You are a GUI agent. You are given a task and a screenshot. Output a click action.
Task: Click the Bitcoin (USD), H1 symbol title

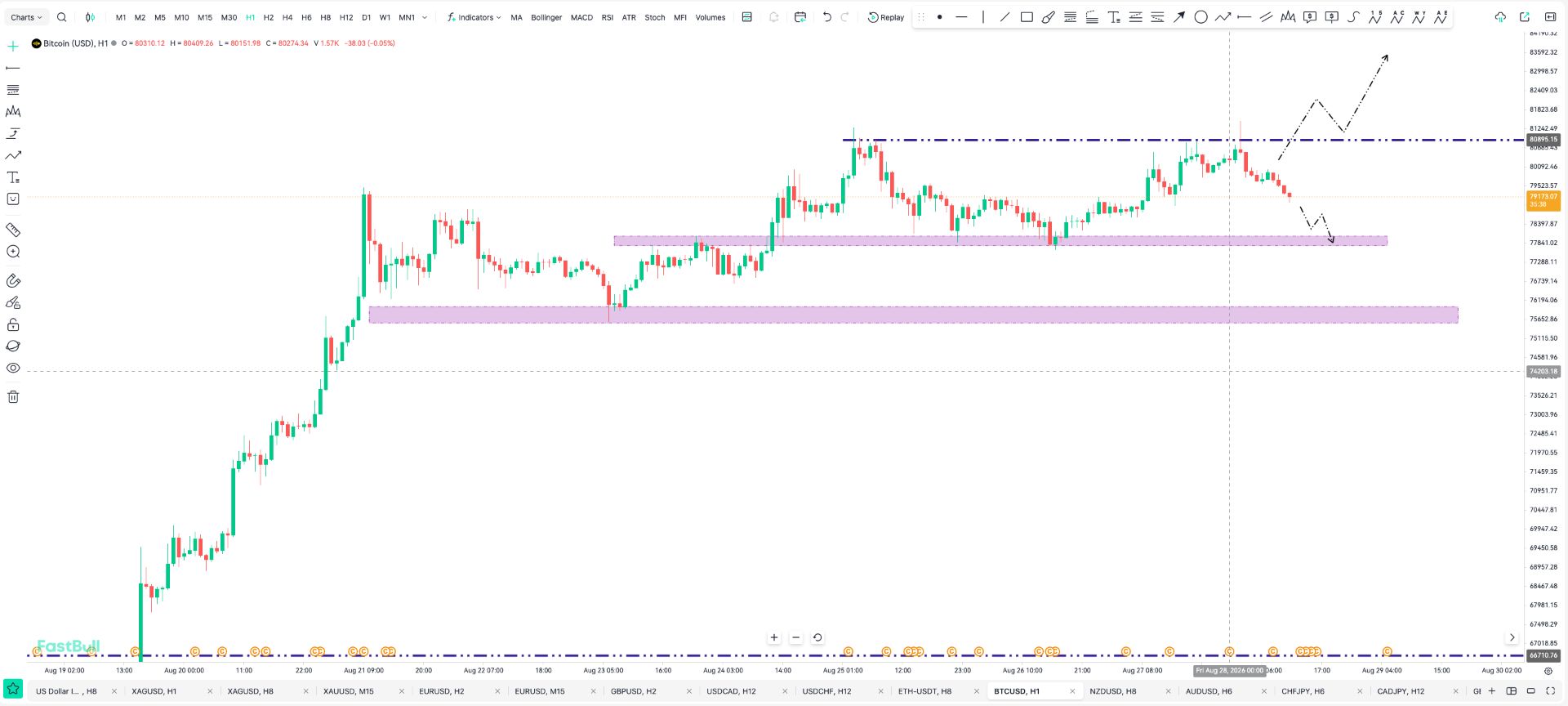coord(75,43)
